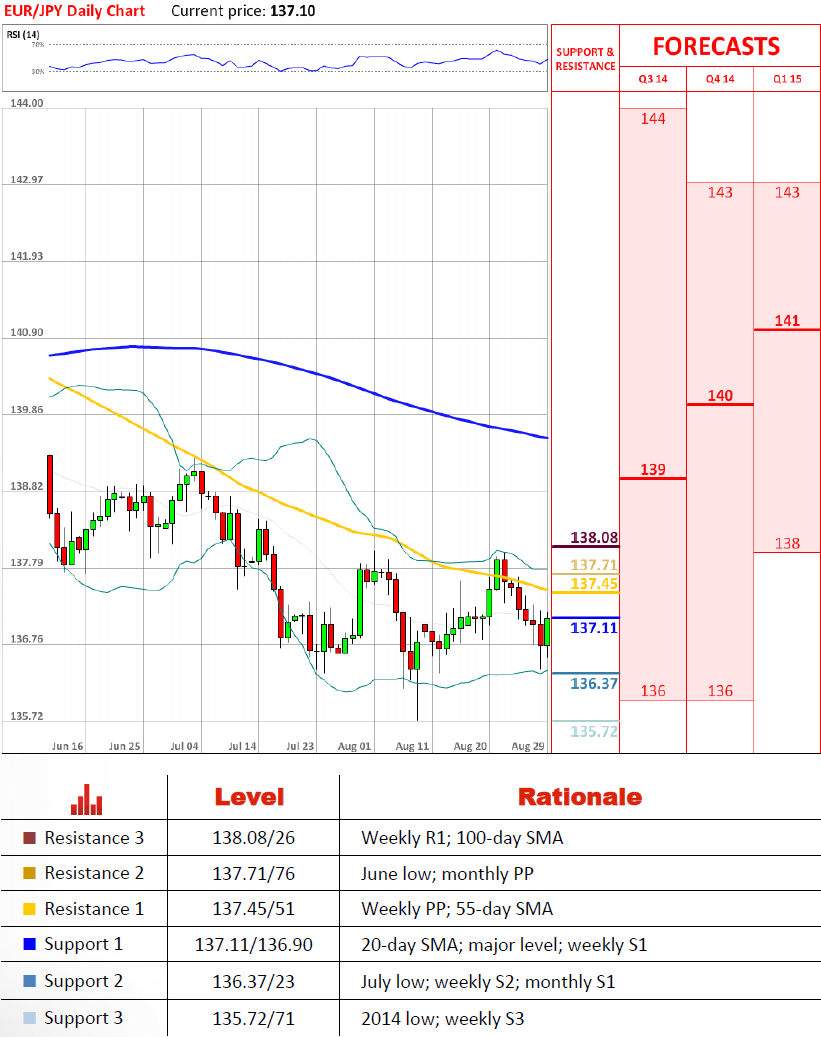Click the 144 forecast value in Q3 14
Image resolution: width=821 pixels, height=1037 pixels.
(x=653, y=119)
